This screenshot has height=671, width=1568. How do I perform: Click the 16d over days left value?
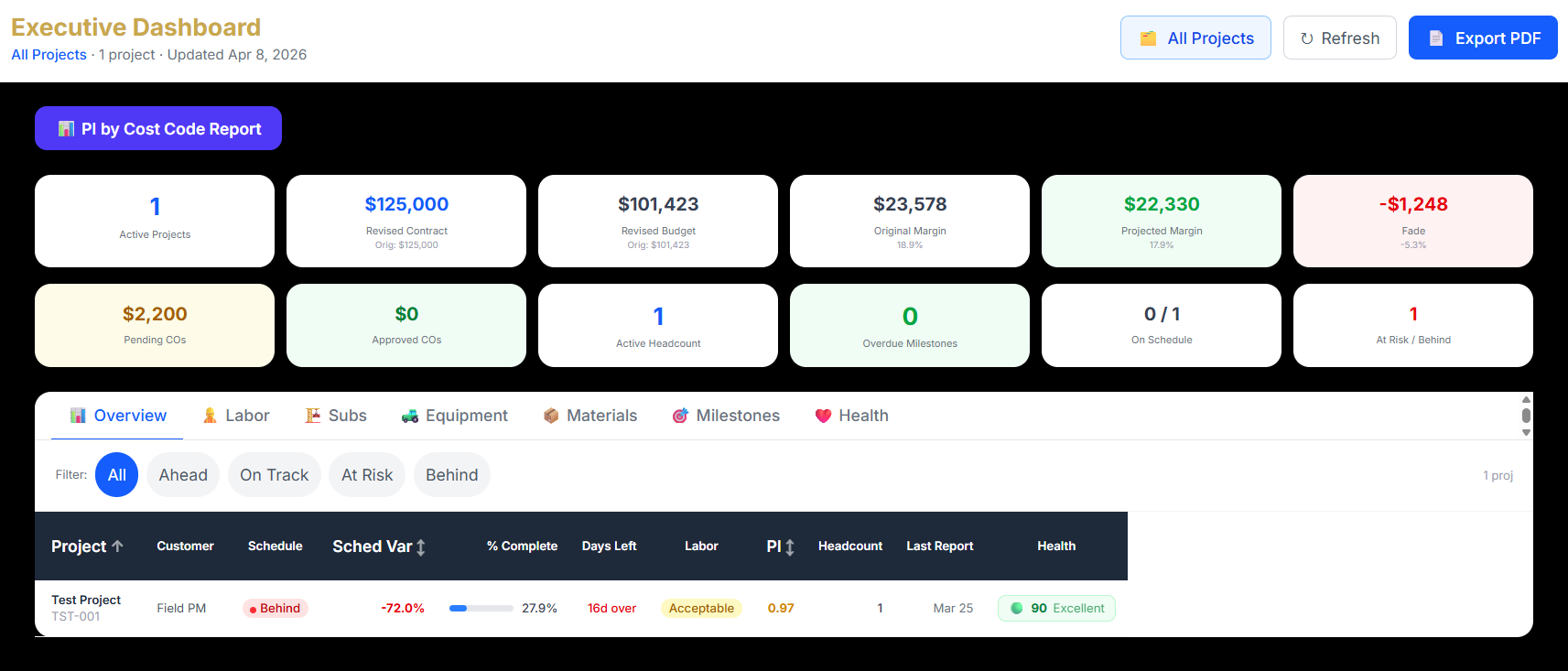[611, 608]
